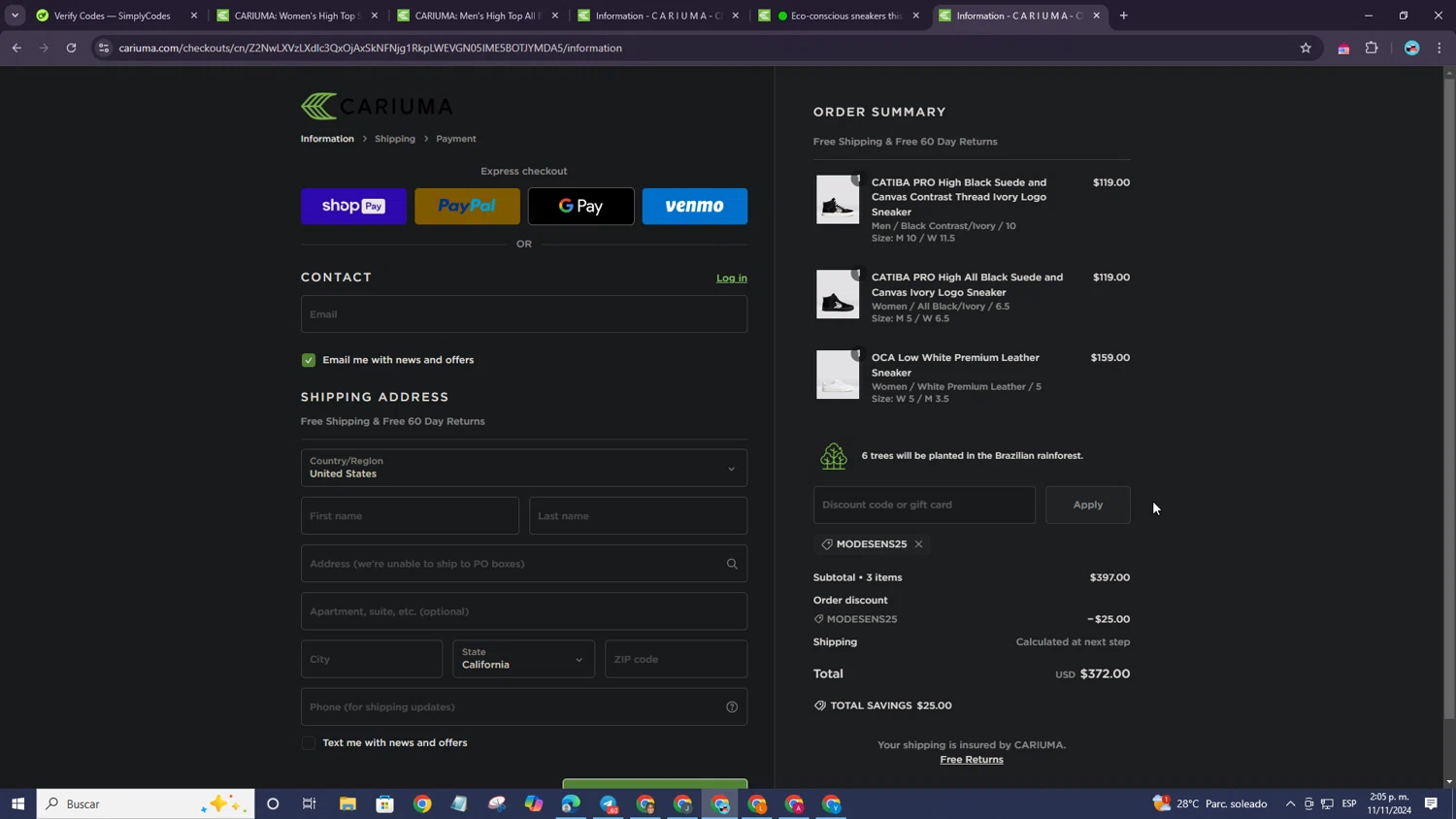This screenshot has height=819, width=1456.
Task: Click the First name field
Action: point(410,516)
